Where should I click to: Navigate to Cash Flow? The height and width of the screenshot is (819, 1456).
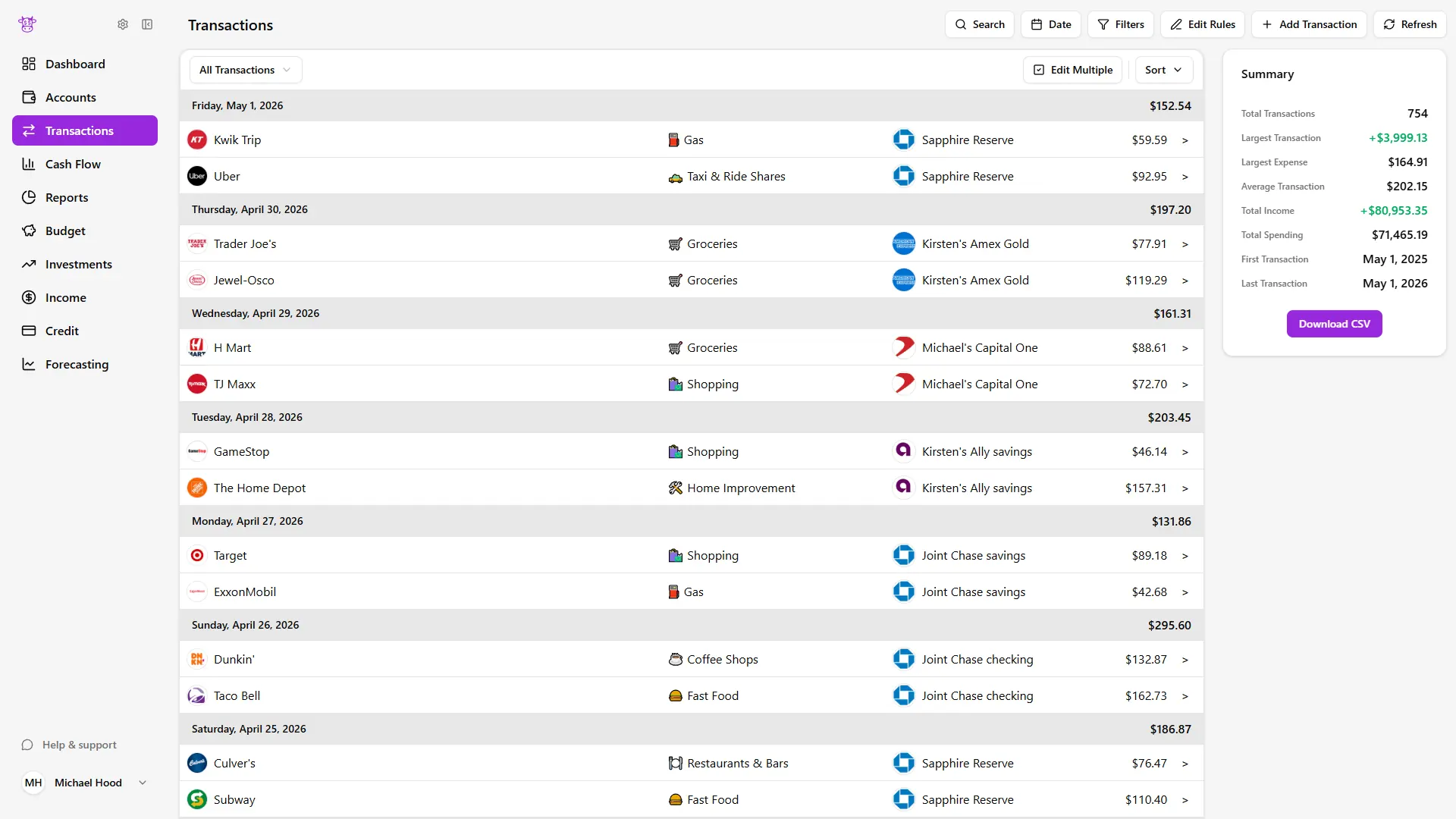(85, 164)
